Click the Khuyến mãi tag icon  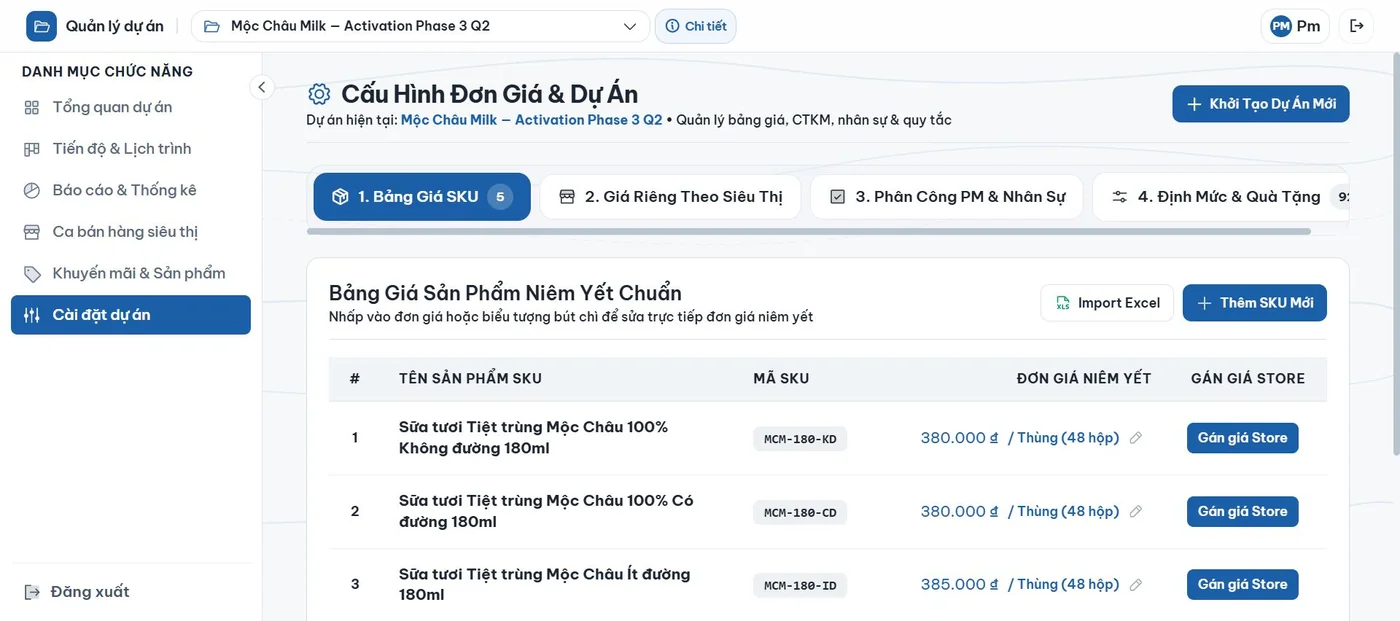32,273
